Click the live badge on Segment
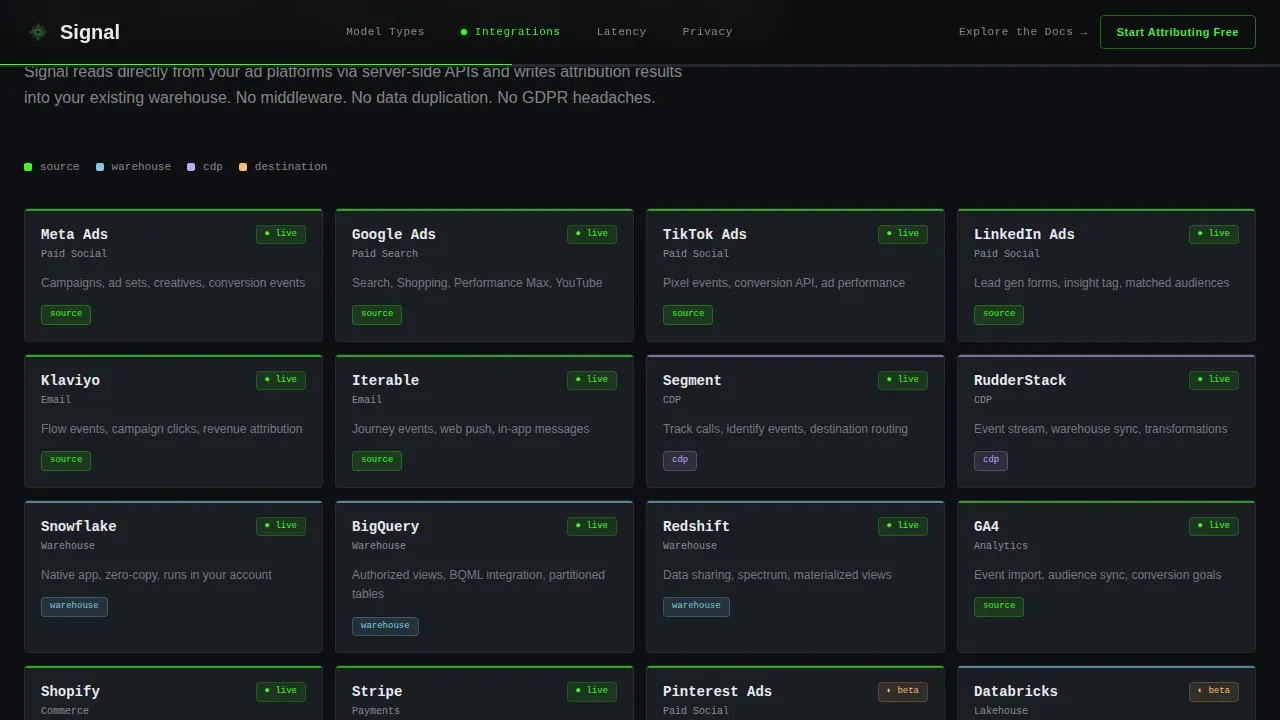1280x720 pixels. [x=903, y=380]
